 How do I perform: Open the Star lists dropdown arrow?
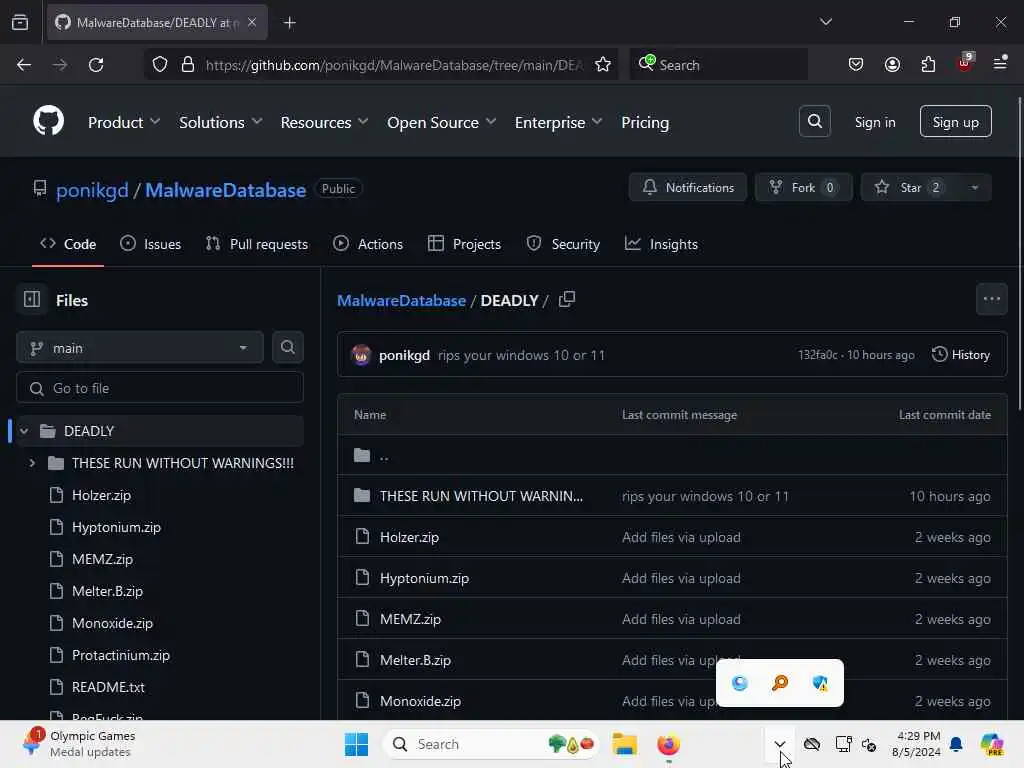click(974, 187)
